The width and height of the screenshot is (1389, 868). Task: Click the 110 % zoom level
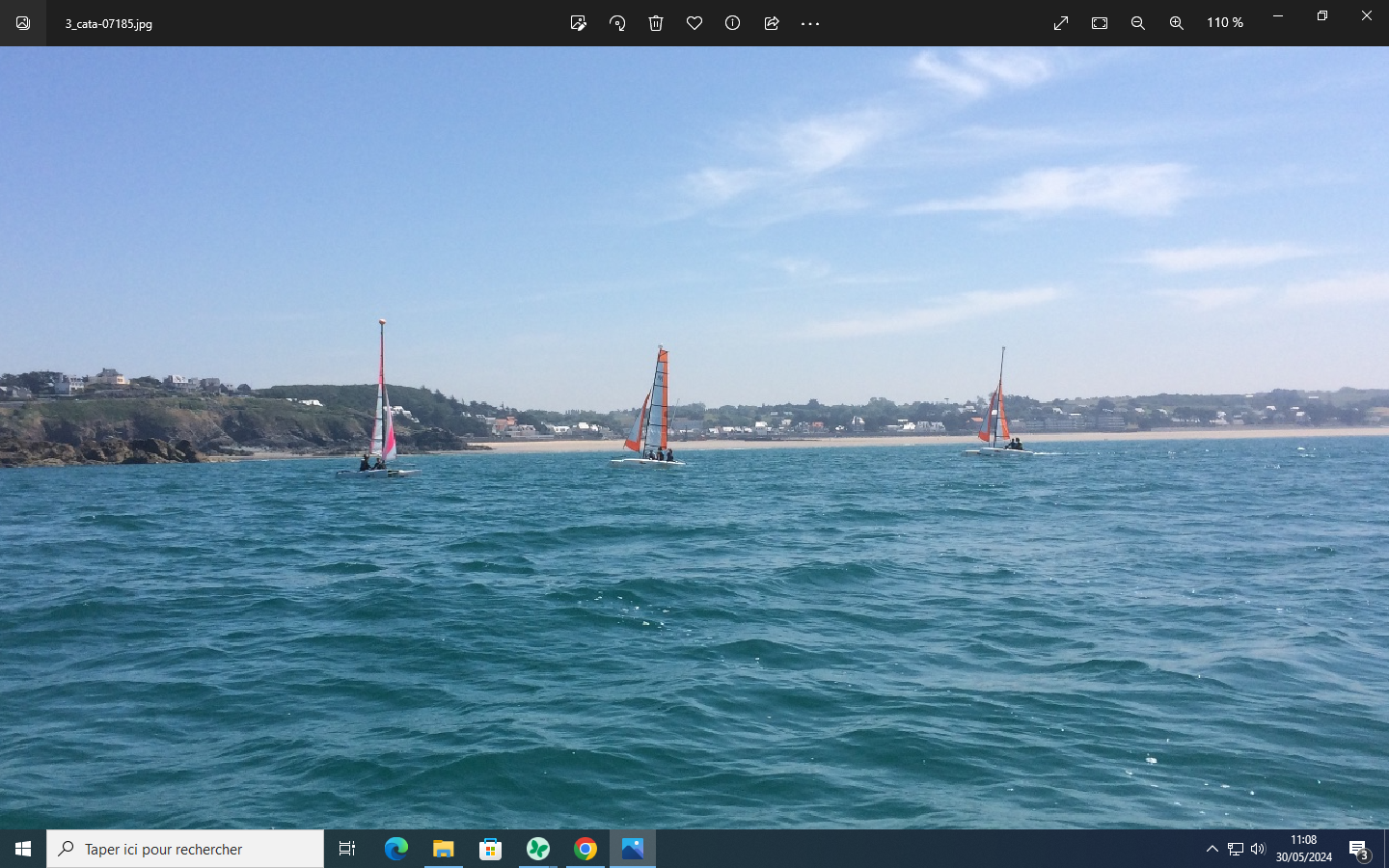point(1225,22)
